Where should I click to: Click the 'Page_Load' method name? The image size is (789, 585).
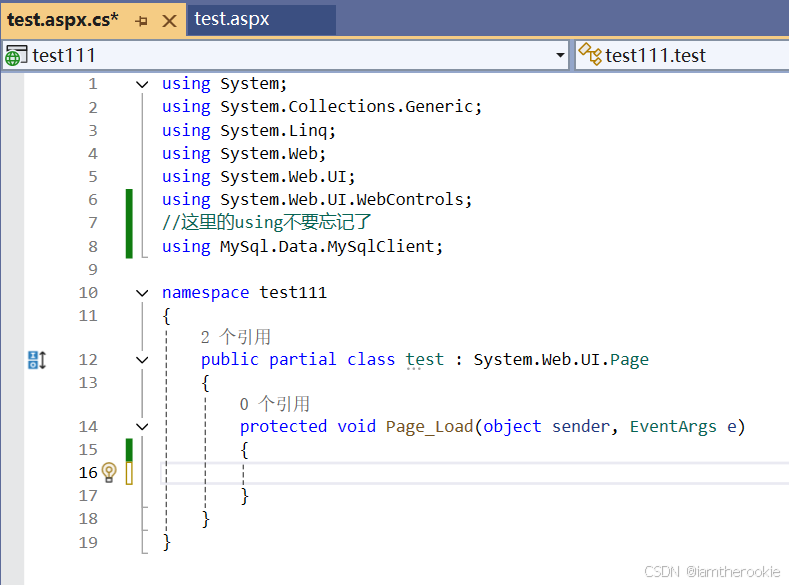point(429,427)
